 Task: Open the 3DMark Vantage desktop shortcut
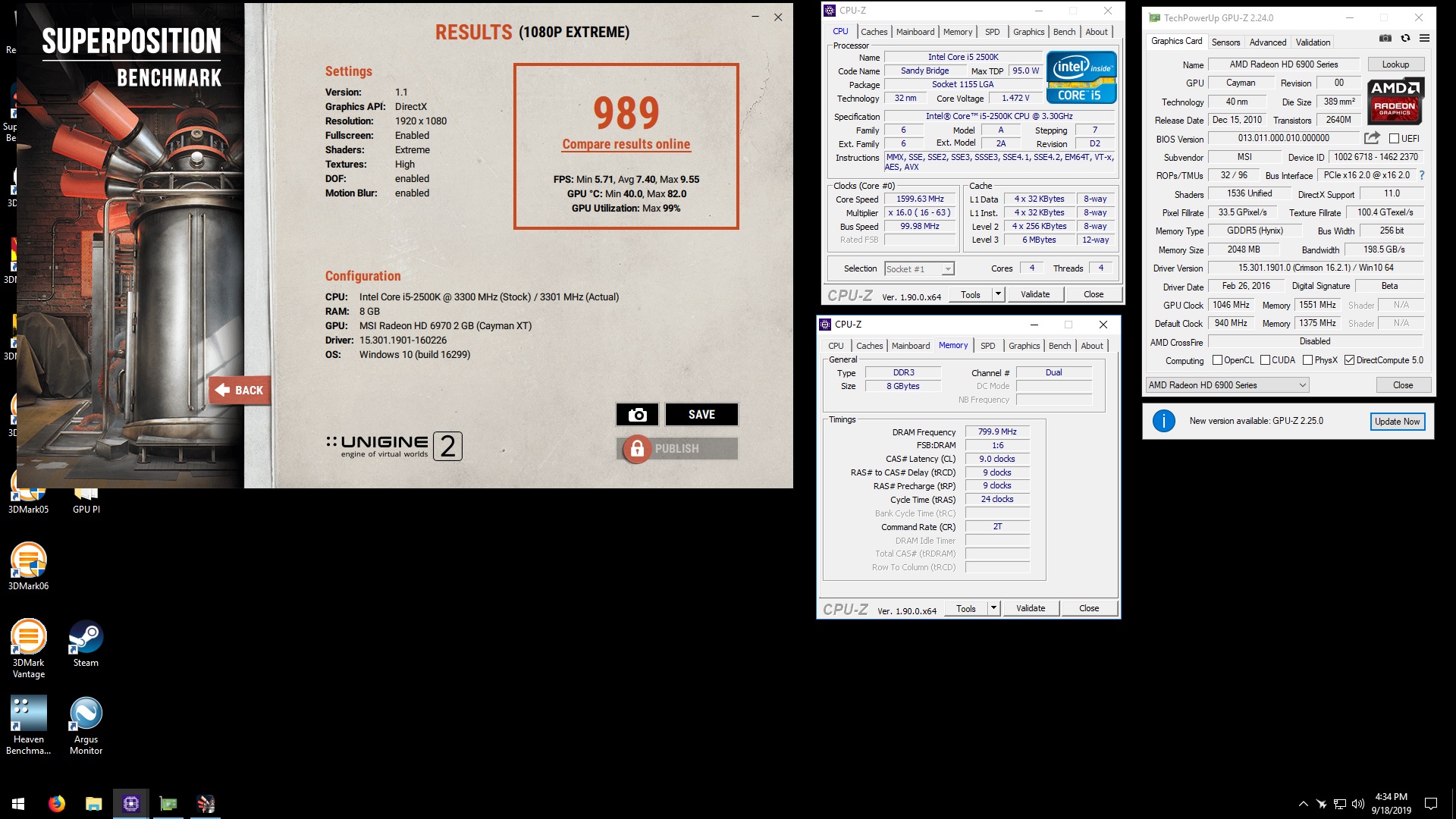click(29, 648)
